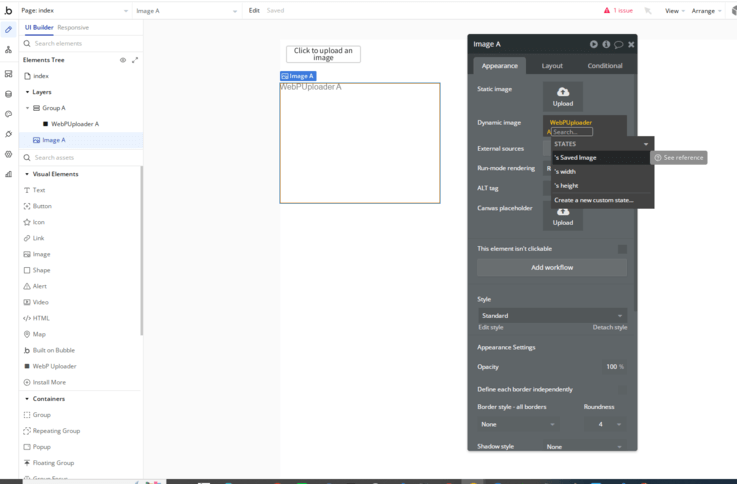
Task: Open the Image A element selector dropdown
Action: click(x=186, y=11)
